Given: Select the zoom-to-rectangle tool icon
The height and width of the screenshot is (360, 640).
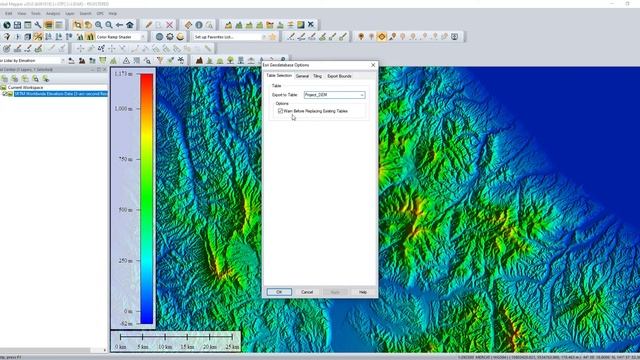Looking at the screenshot, I should point(77,25).
